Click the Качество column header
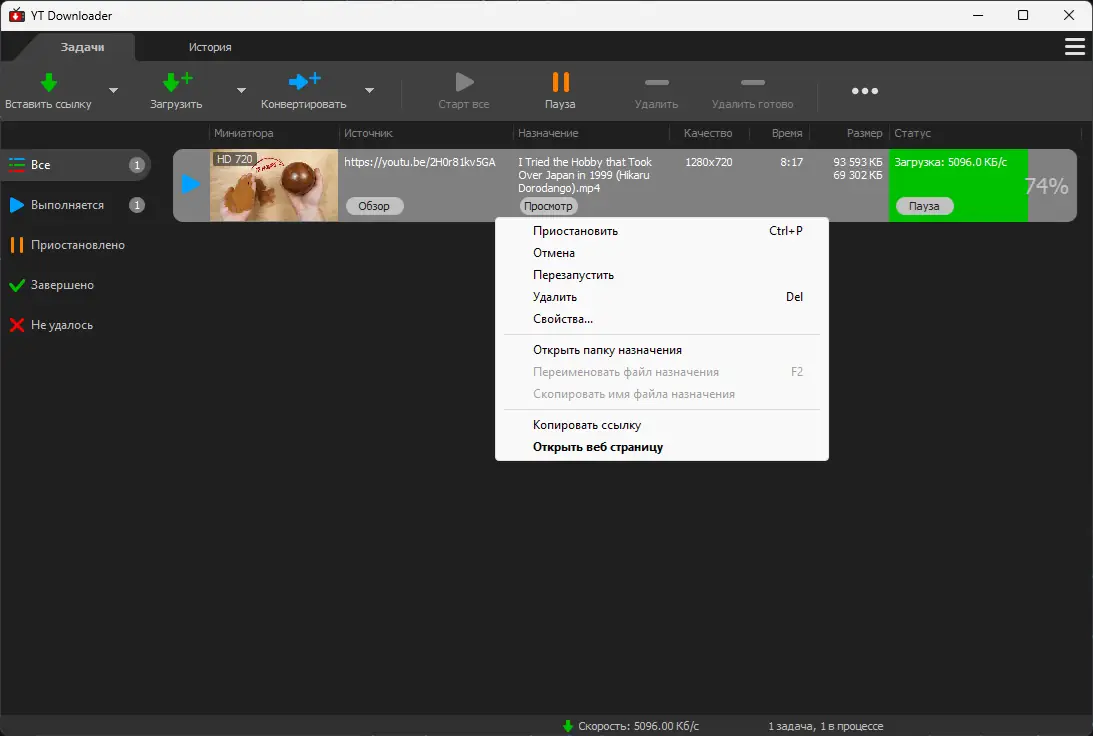 [708, 133]
